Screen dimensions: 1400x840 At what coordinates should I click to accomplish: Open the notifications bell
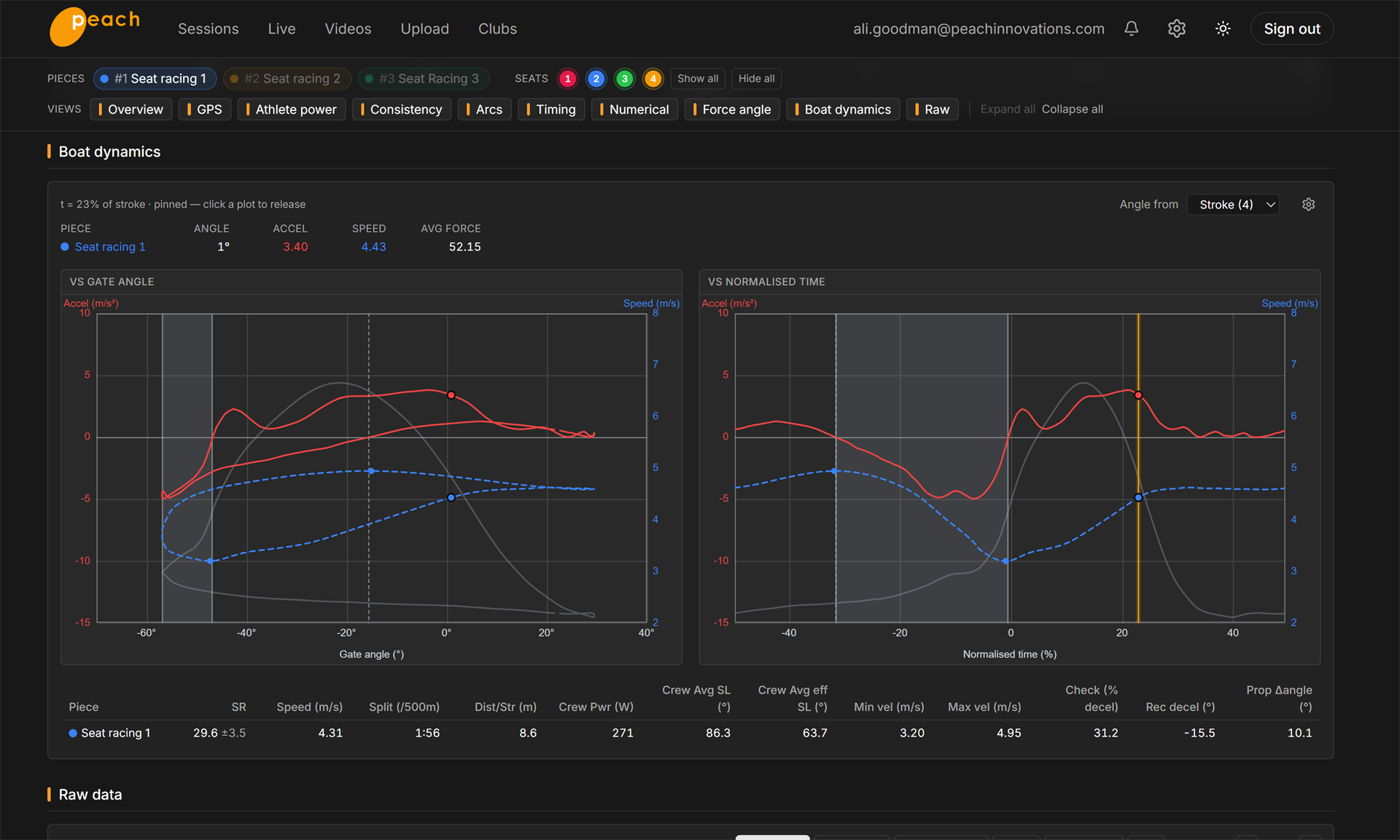[x=1131, y=28]
